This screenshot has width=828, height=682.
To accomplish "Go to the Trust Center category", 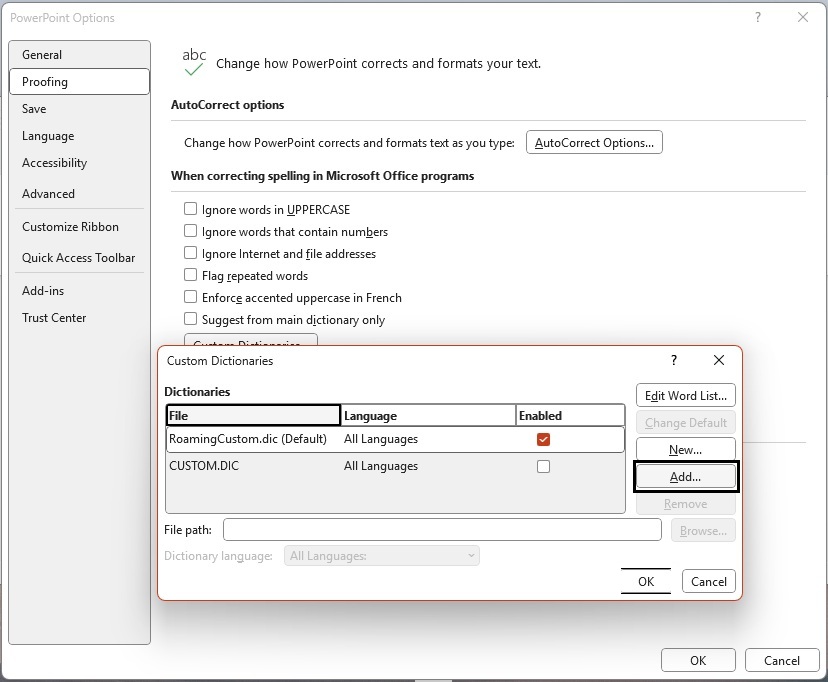I will click(54, 318).
